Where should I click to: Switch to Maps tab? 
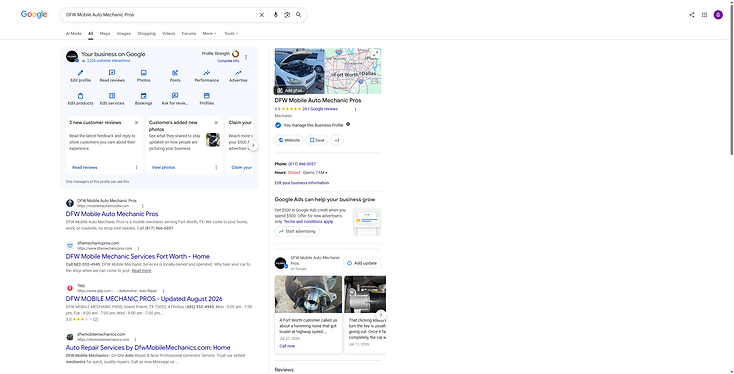click(x=105, y=34)
